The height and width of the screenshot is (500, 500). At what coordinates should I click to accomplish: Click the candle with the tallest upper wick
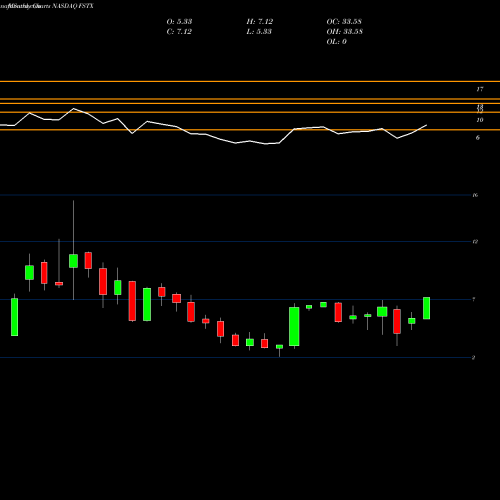73,261
